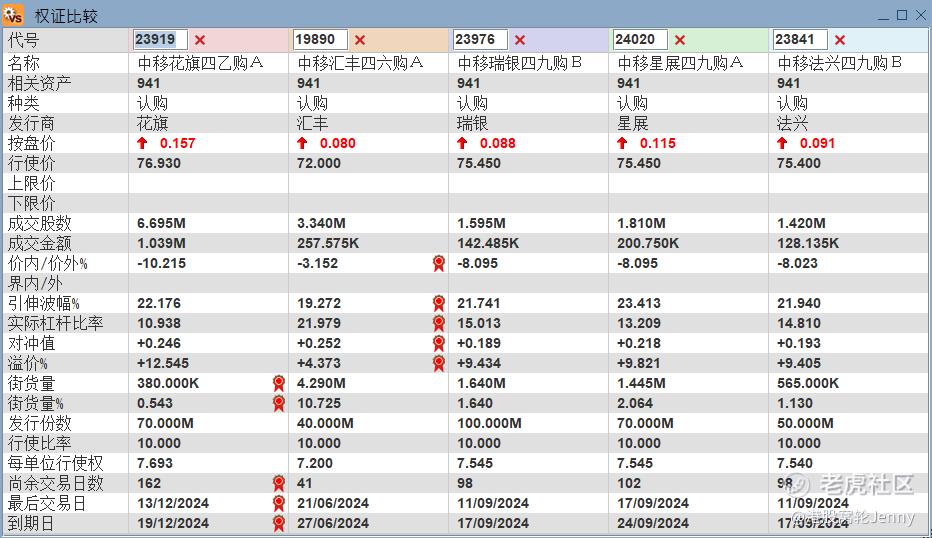Click the 溢价% row label

[x=27, y=363]
